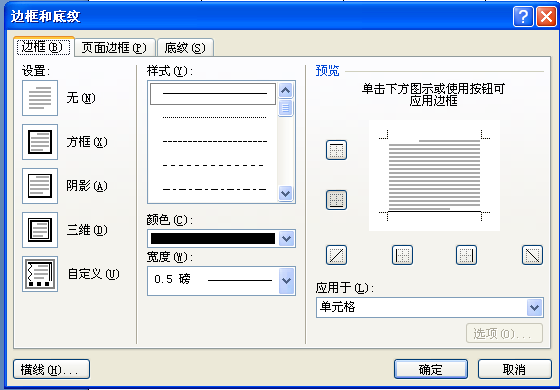Click the black color swatch
The image size is (560, 390).
pyautogui.click(x=213, y=239)
